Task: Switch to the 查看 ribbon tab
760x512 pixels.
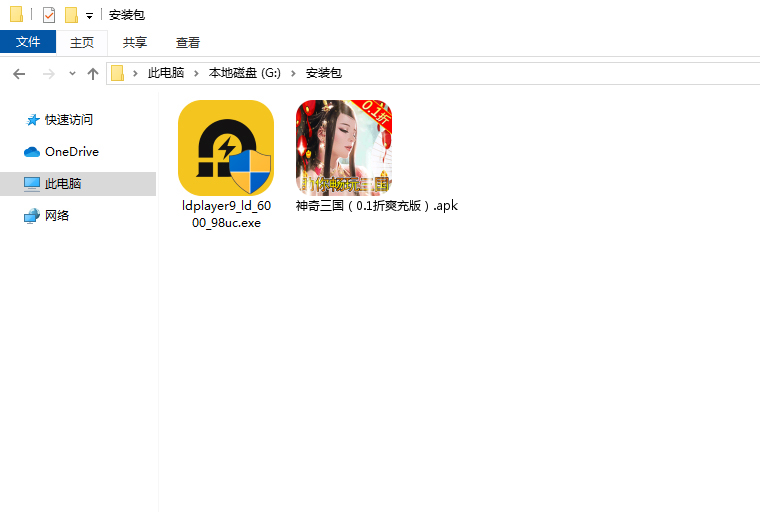Action: (x=188, y=42)
